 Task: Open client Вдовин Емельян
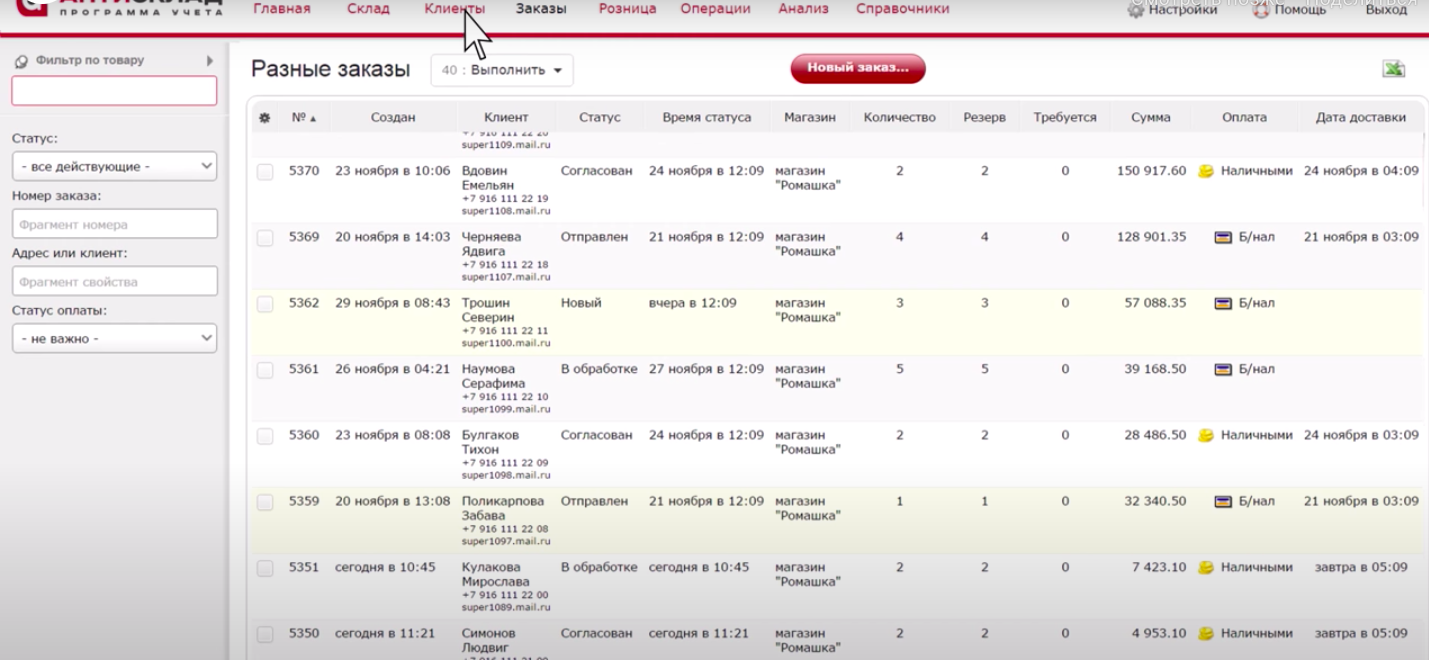pos(488,178)
